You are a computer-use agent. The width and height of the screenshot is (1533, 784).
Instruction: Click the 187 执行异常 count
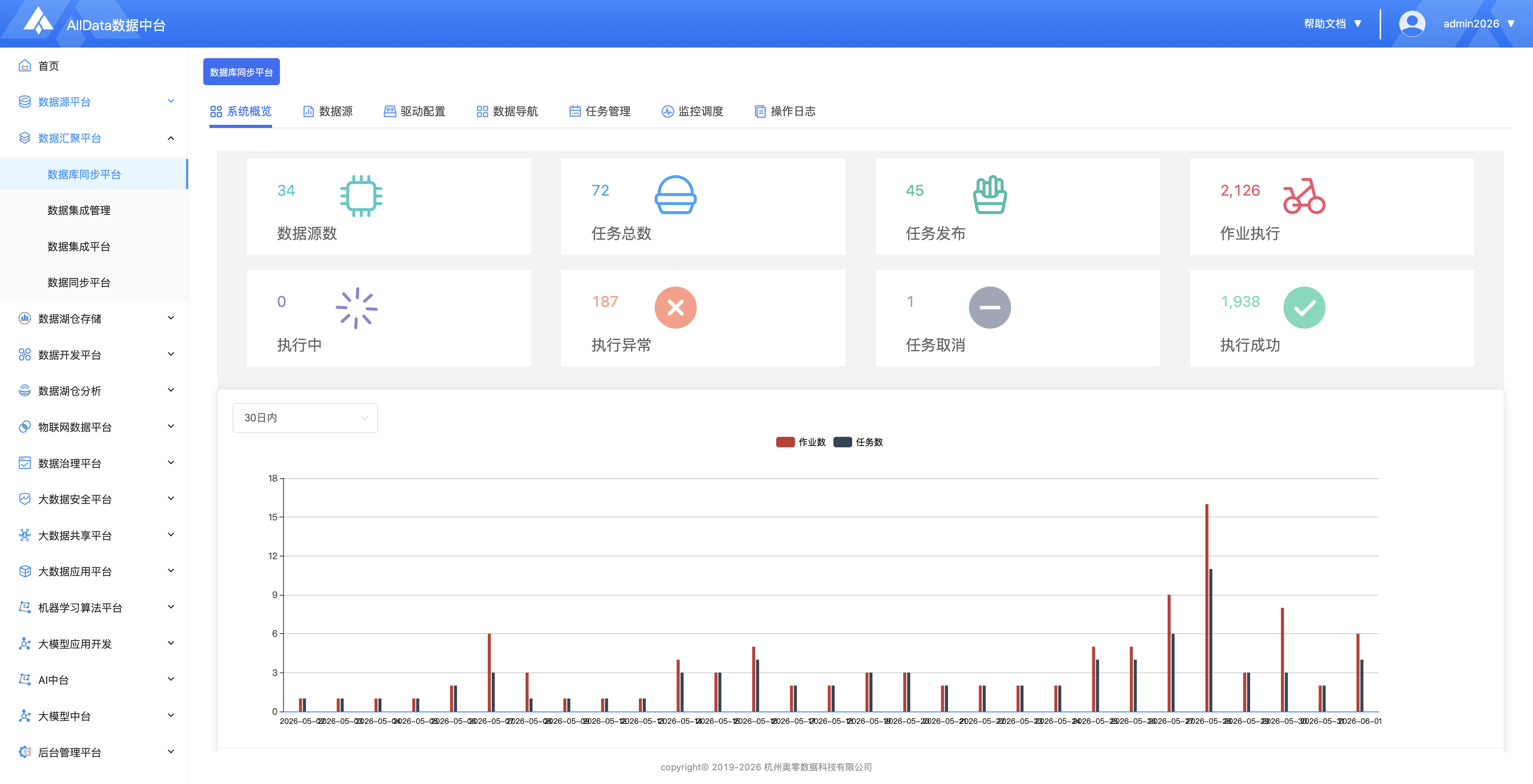point(605,302)
